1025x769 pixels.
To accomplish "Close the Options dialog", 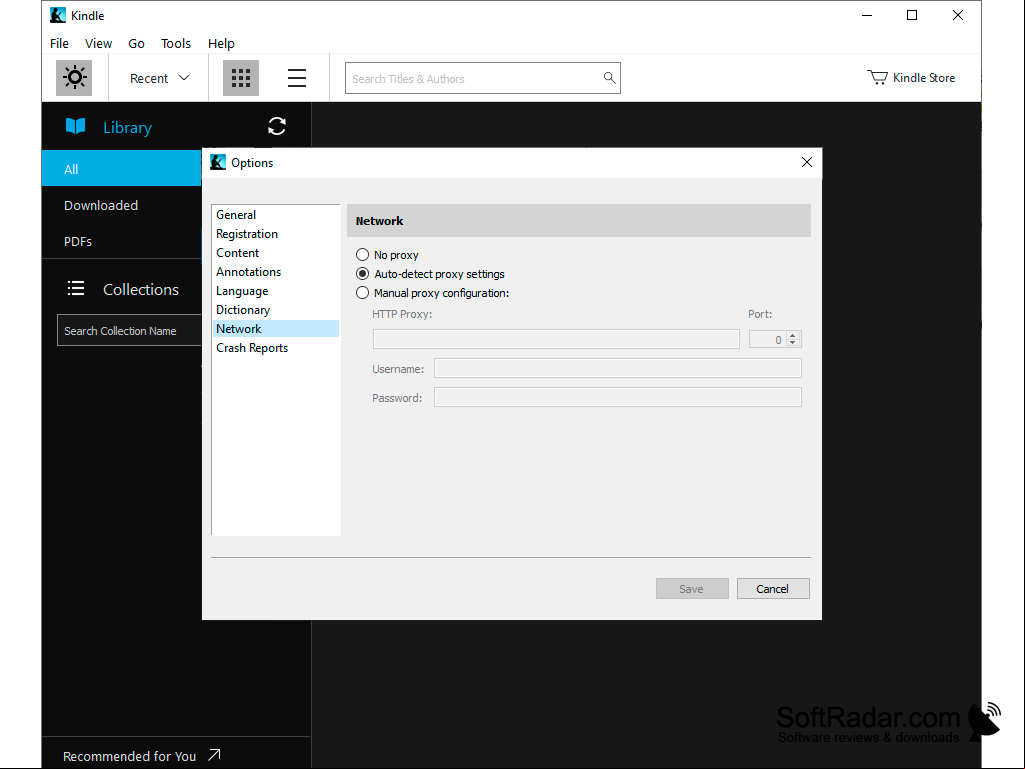I will pyautogui.click(x=807, y=162).
